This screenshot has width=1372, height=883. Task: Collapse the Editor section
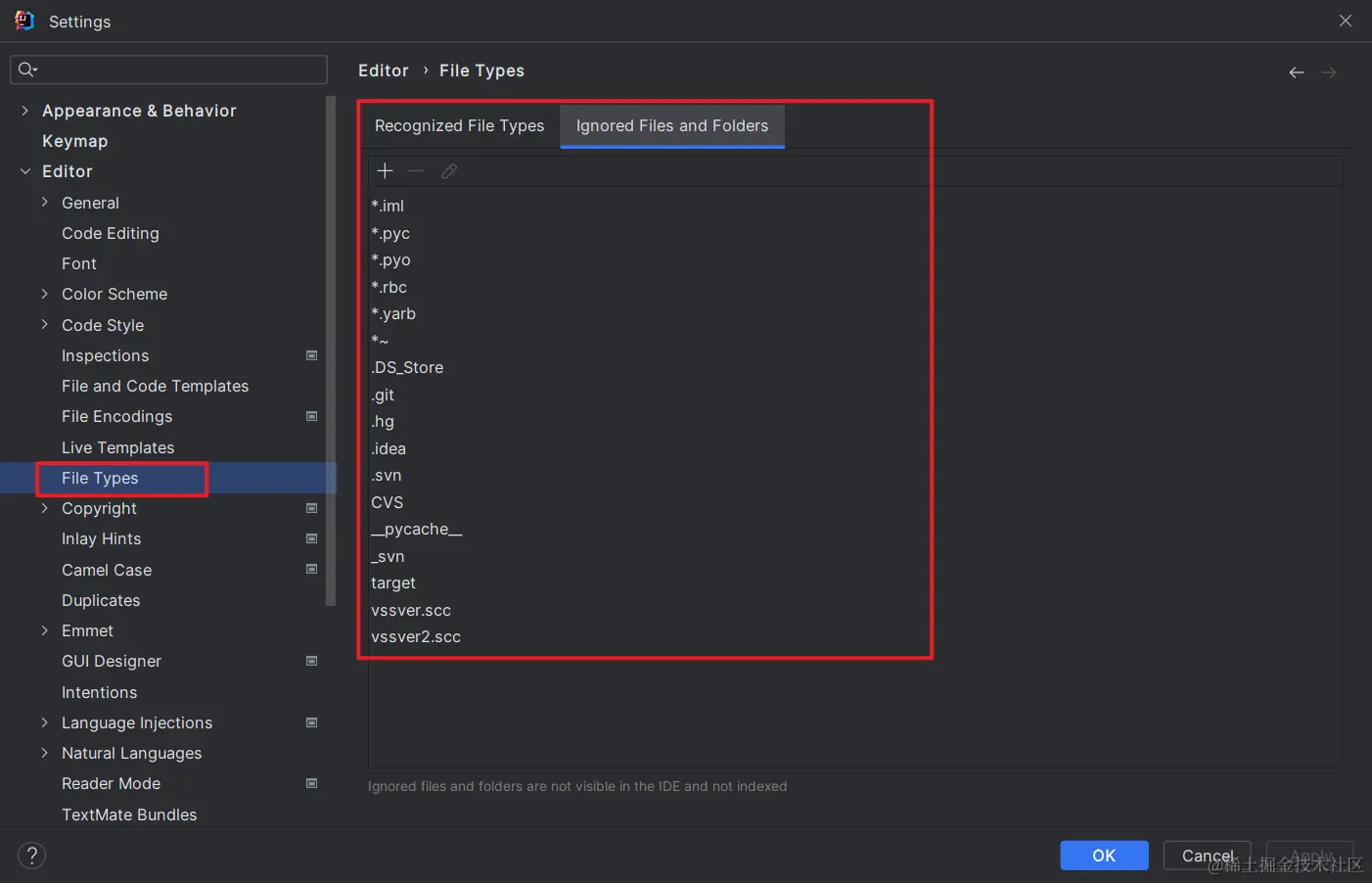[24, 171]
